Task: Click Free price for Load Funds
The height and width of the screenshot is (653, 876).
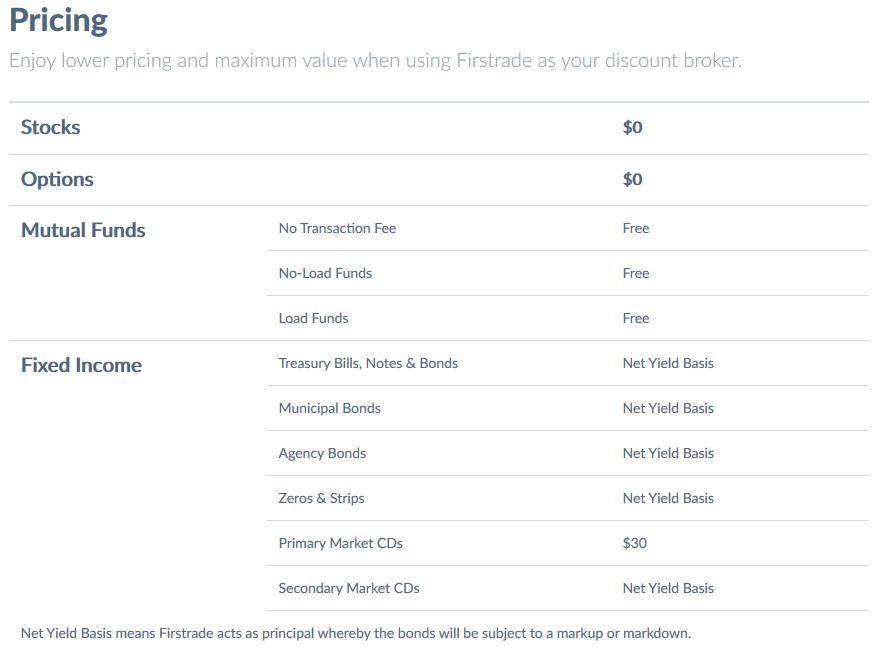Action: [x=635, y=318]
